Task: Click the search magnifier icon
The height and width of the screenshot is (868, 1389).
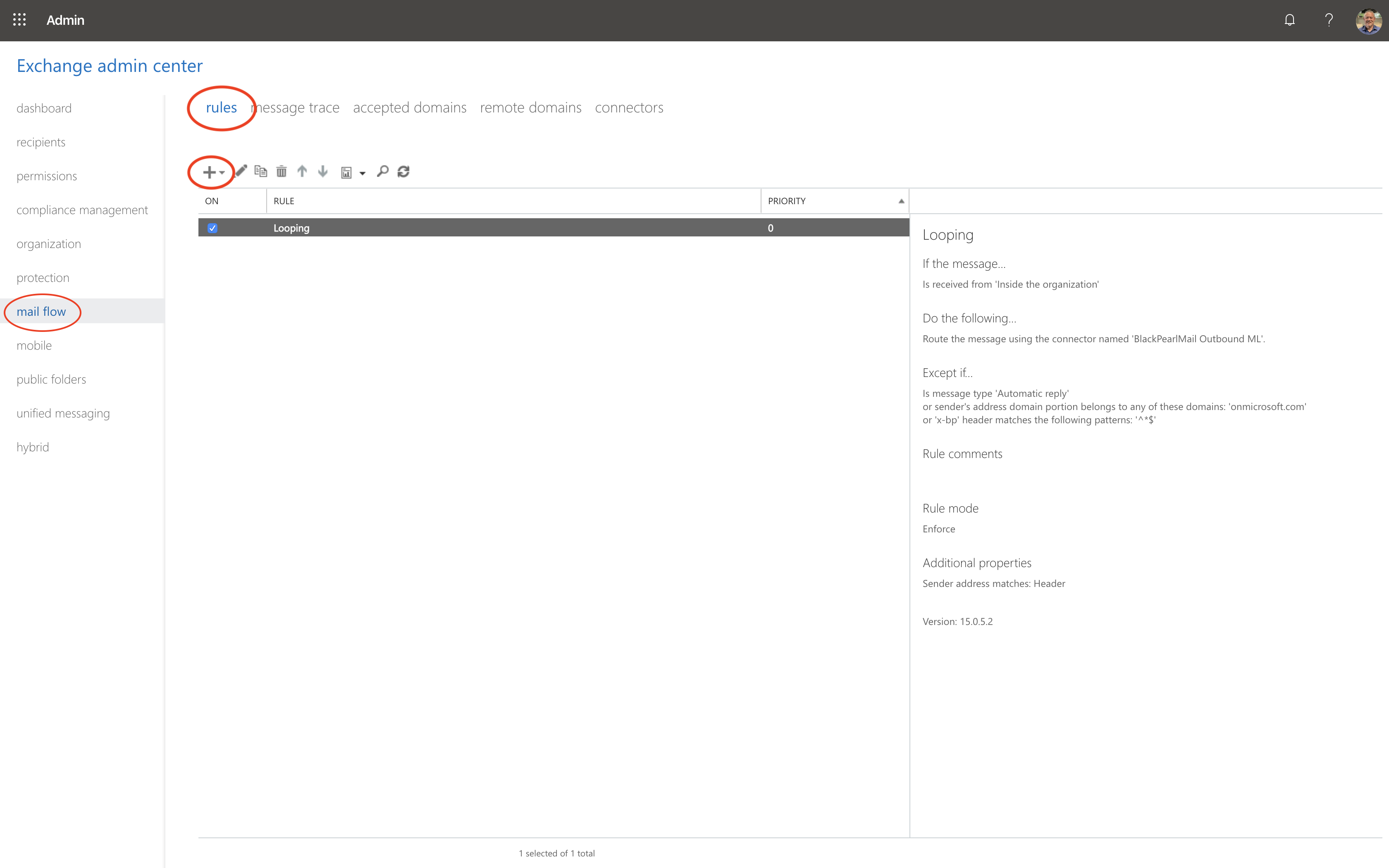Action: pos(382,171)
